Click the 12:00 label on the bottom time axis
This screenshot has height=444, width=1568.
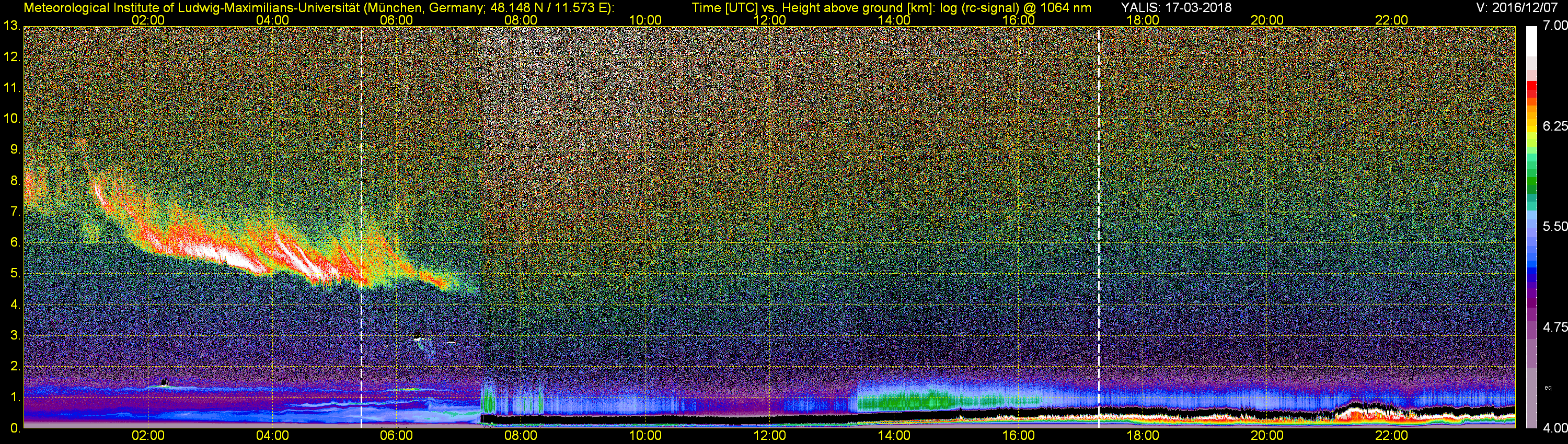[x=769, y=436]
